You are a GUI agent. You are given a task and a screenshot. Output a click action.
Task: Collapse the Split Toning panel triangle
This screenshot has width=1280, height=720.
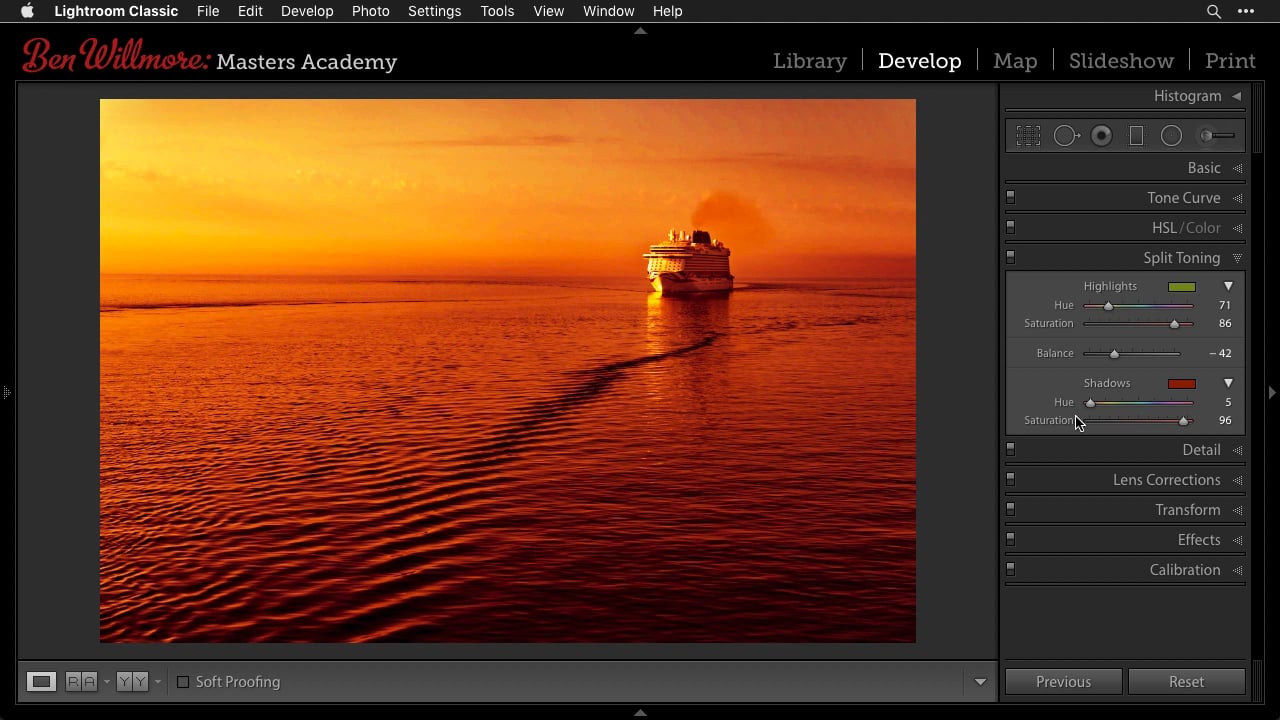[x=1237, y=258]
